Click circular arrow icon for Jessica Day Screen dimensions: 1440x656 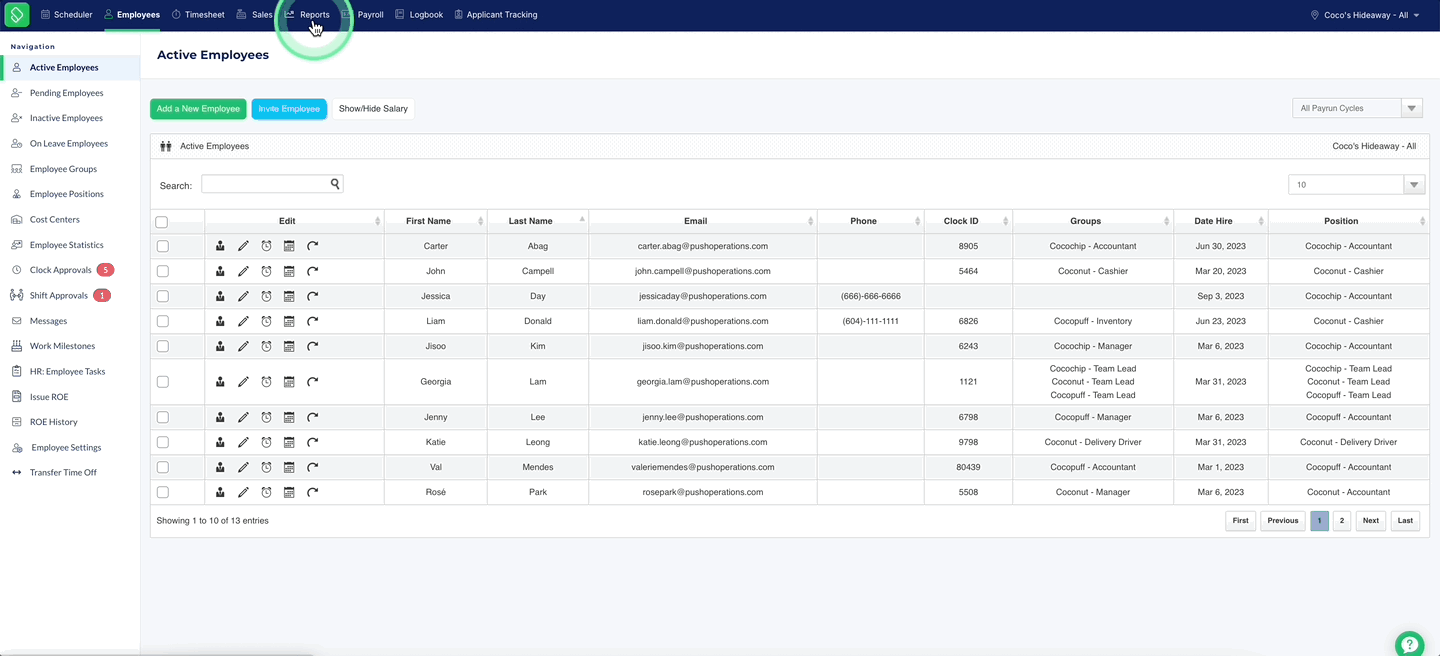(x=312, y=296)
